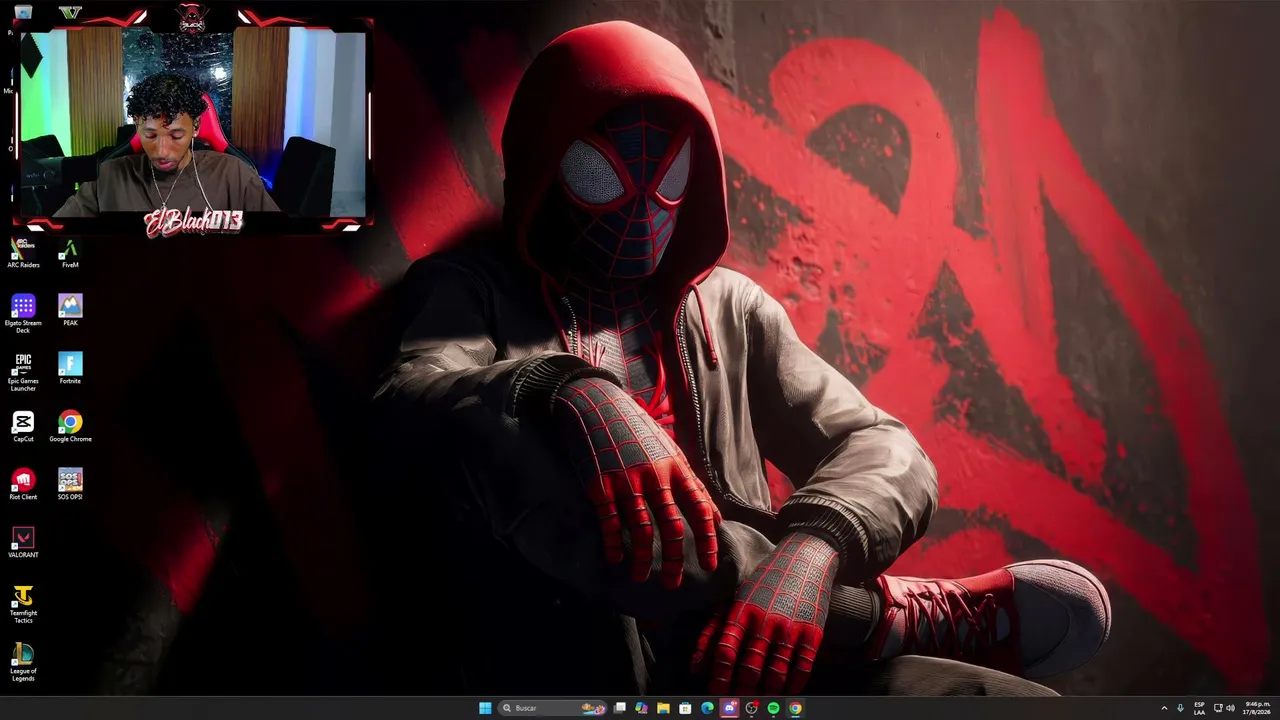Screen dimensions: 1280x720
Task: Open Spotify from the taskbar
Action: point(773,708)
